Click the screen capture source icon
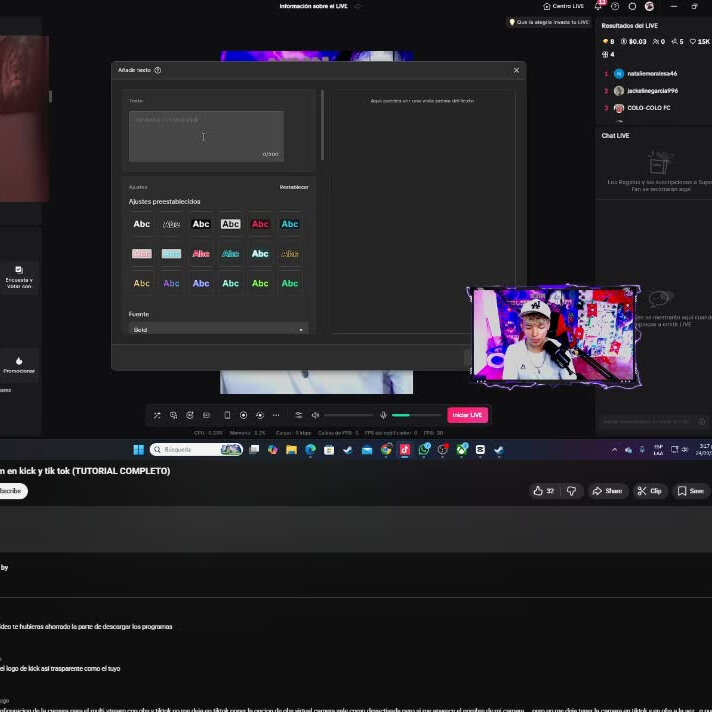This screenshot has height=712, width=712. (x=173, y=415)
